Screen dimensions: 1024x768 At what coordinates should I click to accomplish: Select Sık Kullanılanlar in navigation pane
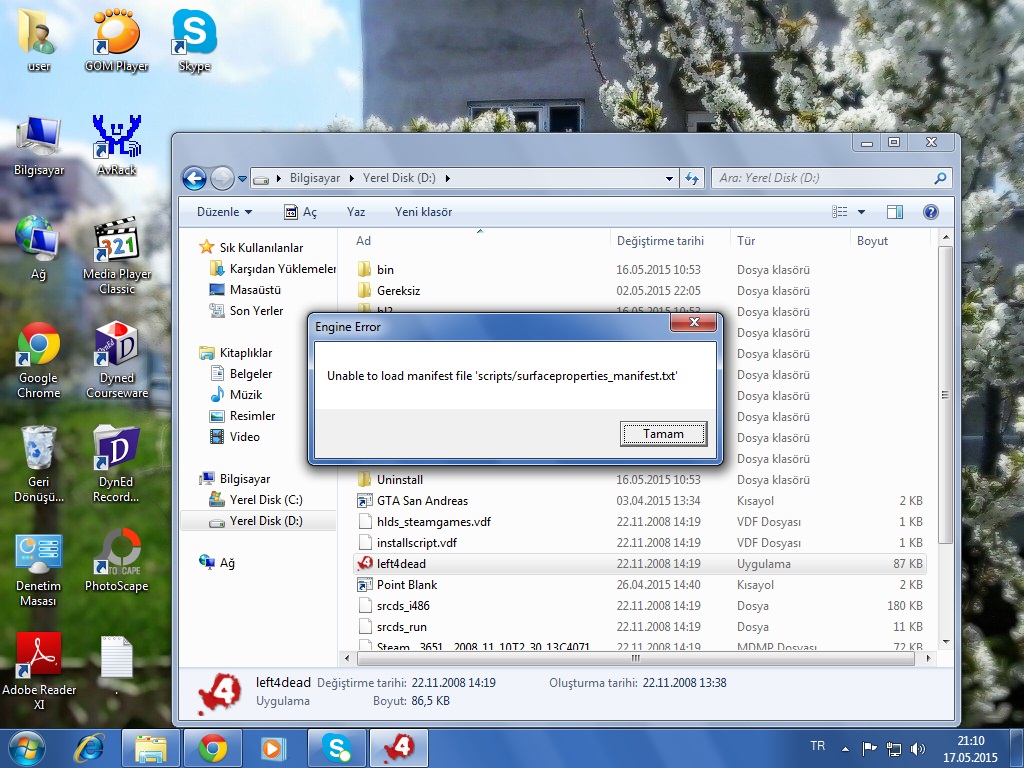click(261, 248)
